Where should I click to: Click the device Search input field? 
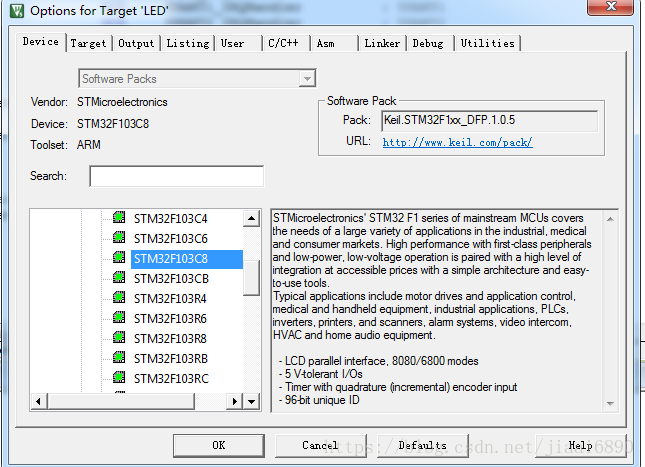click(176, 176)
